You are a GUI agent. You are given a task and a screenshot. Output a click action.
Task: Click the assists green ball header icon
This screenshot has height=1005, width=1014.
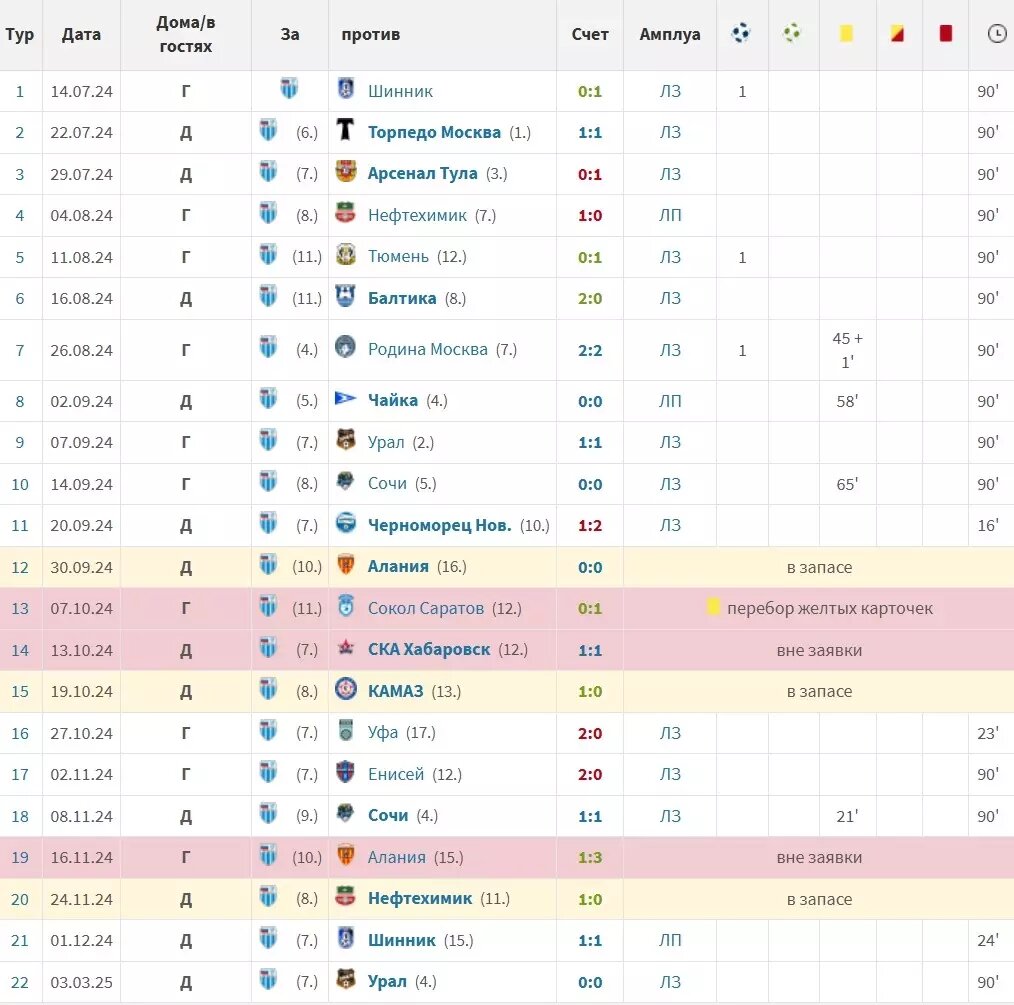(792, 32)
